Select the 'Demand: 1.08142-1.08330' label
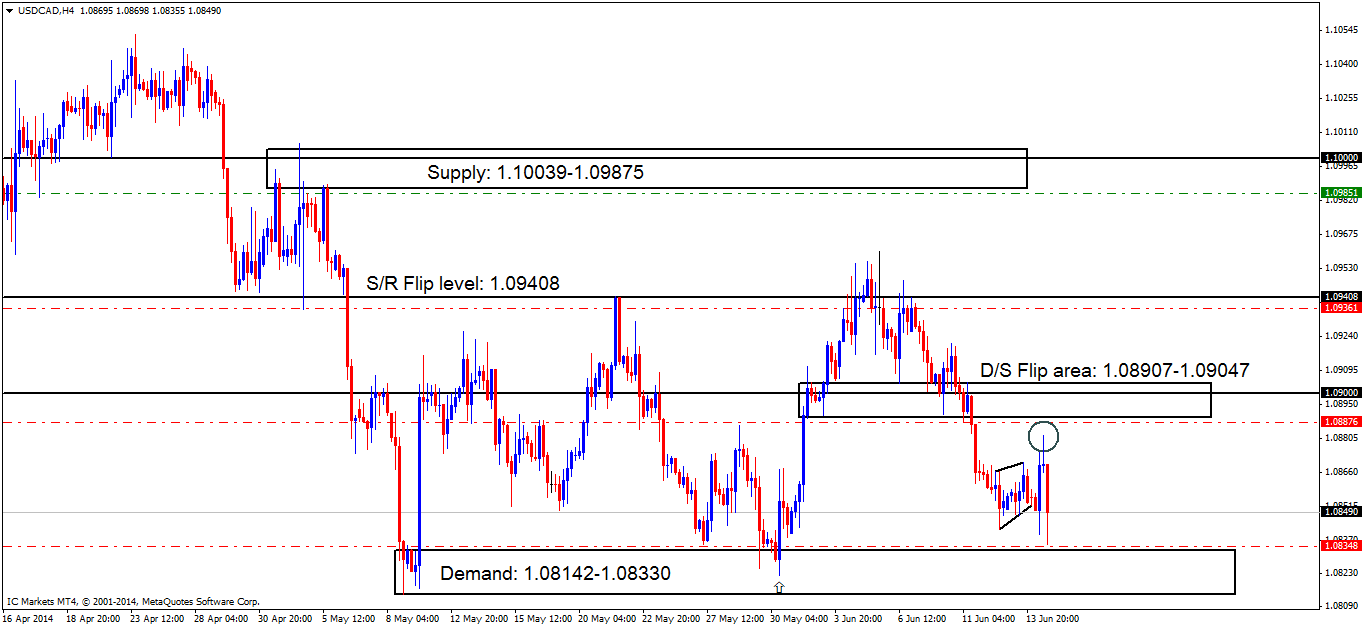This screenshot has height=627, width=1362. 555,574
